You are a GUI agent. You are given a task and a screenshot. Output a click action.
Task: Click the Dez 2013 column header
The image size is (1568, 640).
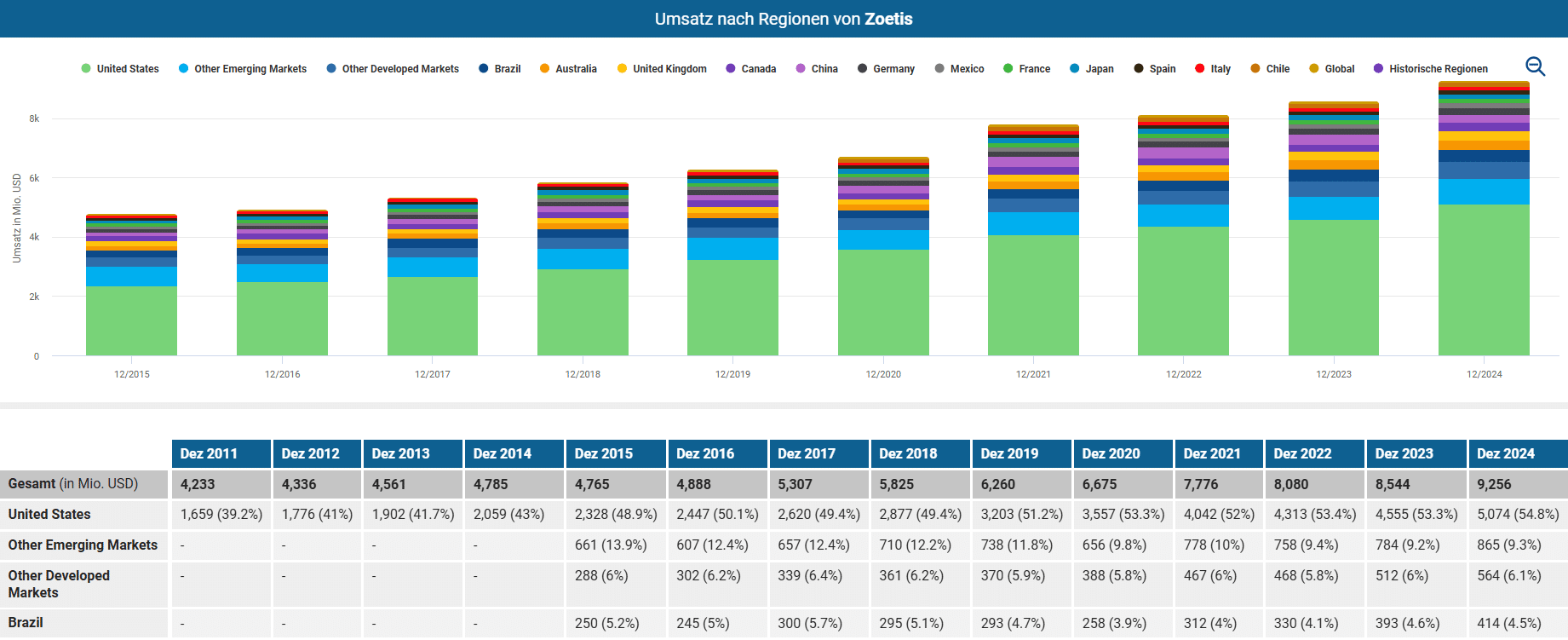click(x=413, y=453)
